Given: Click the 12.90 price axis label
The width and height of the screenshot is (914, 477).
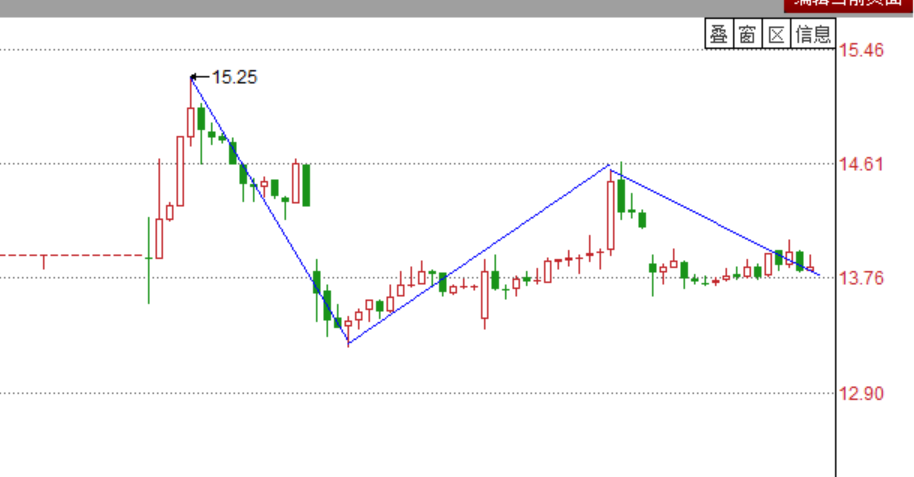Looking at the screenshot, I should click(x=862, y=394).
